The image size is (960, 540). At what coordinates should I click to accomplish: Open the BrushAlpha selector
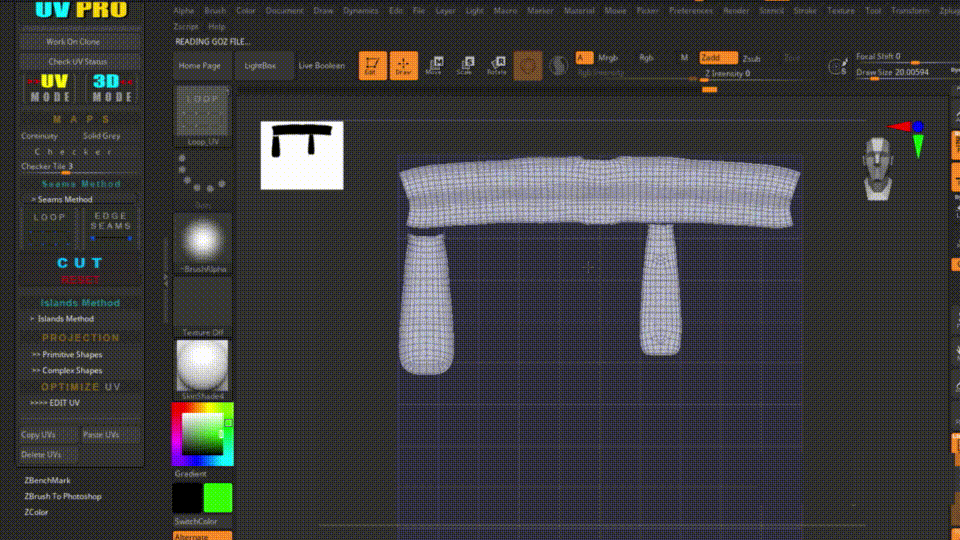tap(202, 243)
